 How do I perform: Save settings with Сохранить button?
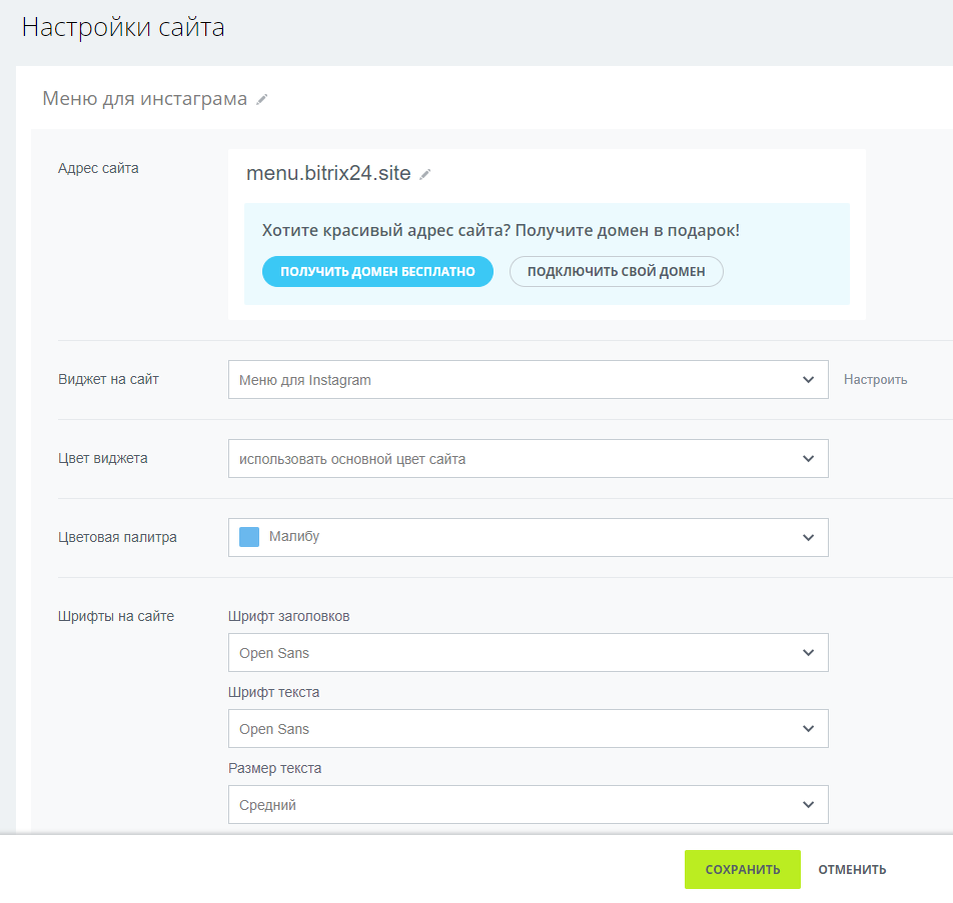[742, 869]
